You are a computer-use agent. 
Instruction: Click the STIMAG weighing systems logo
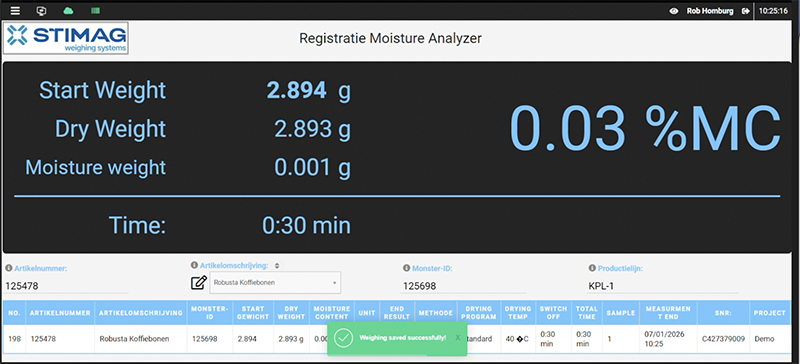click(66, 38)
